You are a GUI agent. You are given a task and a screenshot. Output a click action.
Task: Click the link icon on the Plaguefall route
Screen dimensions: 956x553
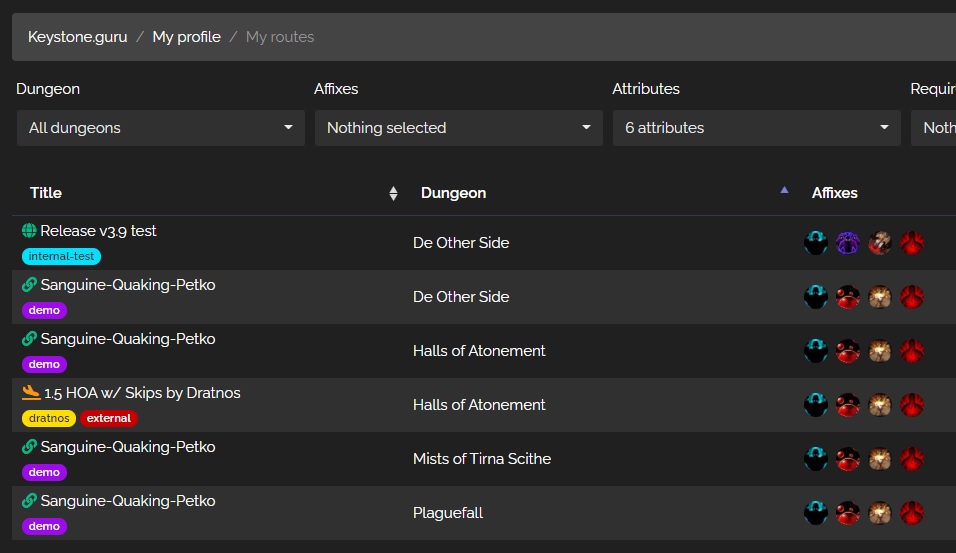click(x=29, y=501)
